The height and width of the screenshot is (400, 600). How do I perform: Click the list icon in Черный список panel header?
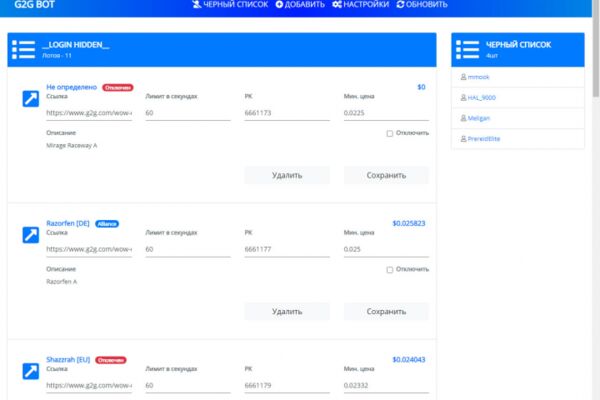pos(467,50)
